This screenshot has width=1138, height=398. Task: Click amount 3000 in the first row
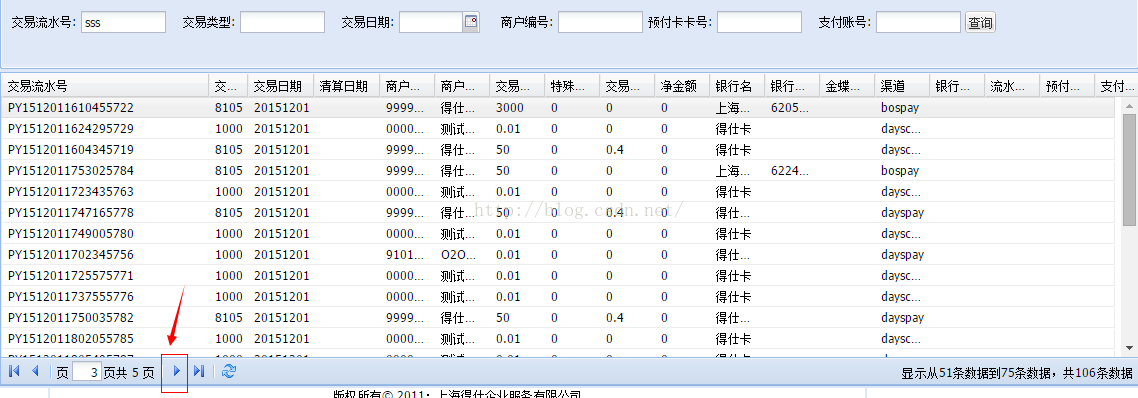[509, 107]
